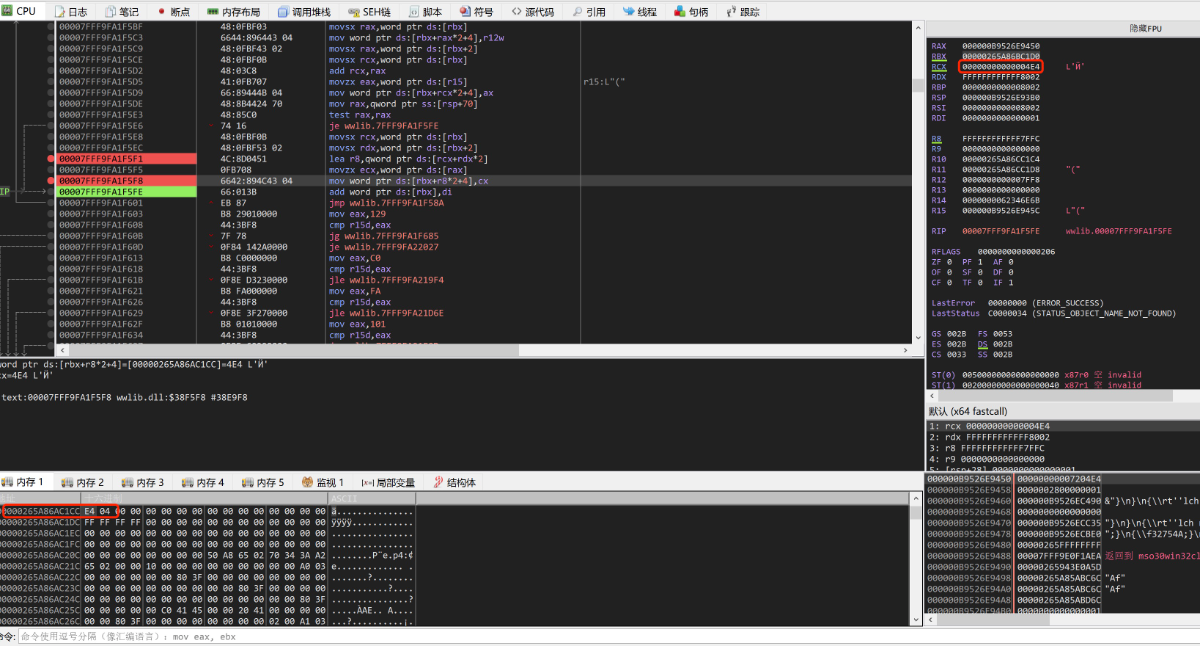Select instruction jmp wwlib.7FFF9FA1F58A

[386, 202]
